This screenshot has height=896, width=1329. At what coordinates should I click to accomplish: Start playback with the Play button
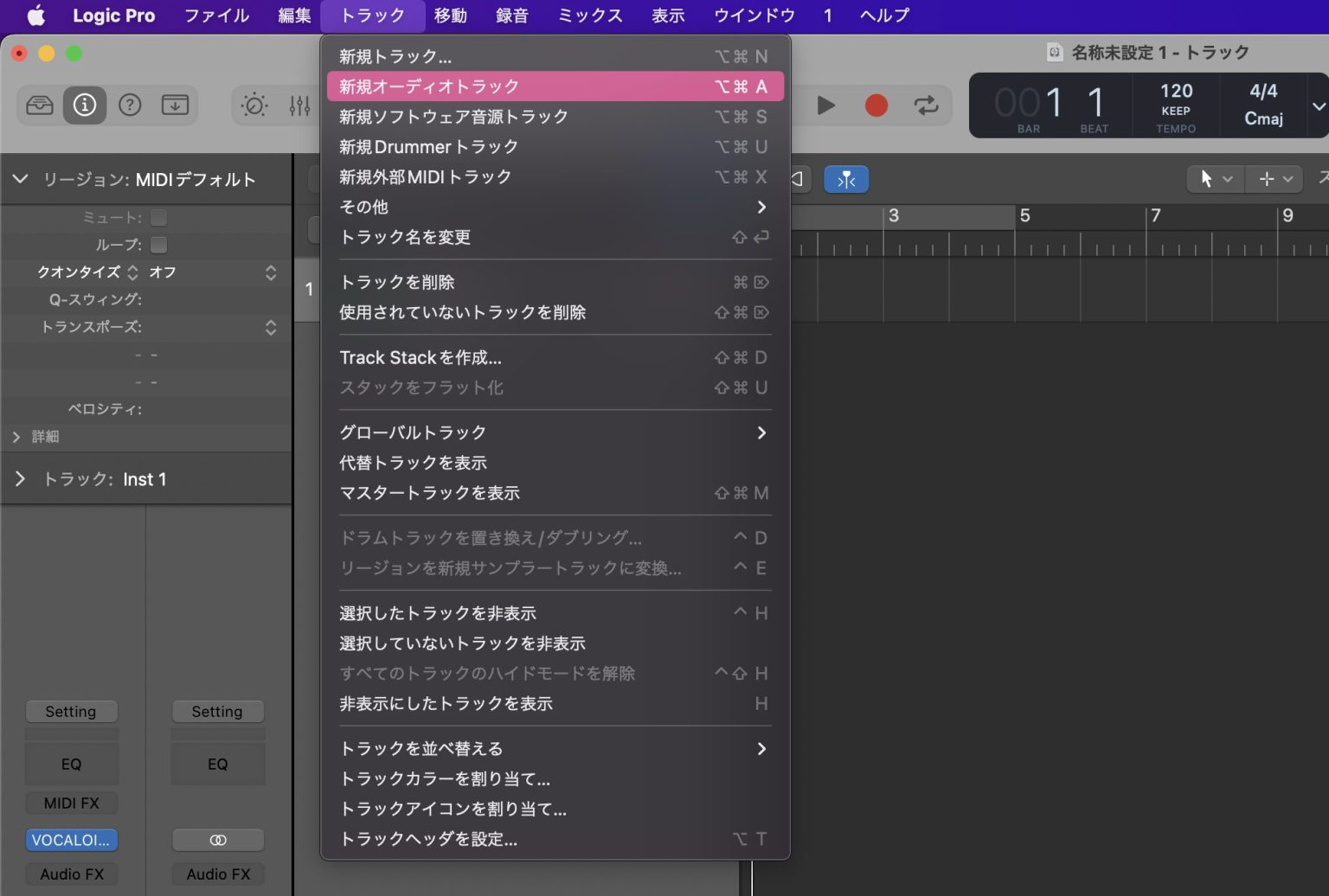click(825, 106)
